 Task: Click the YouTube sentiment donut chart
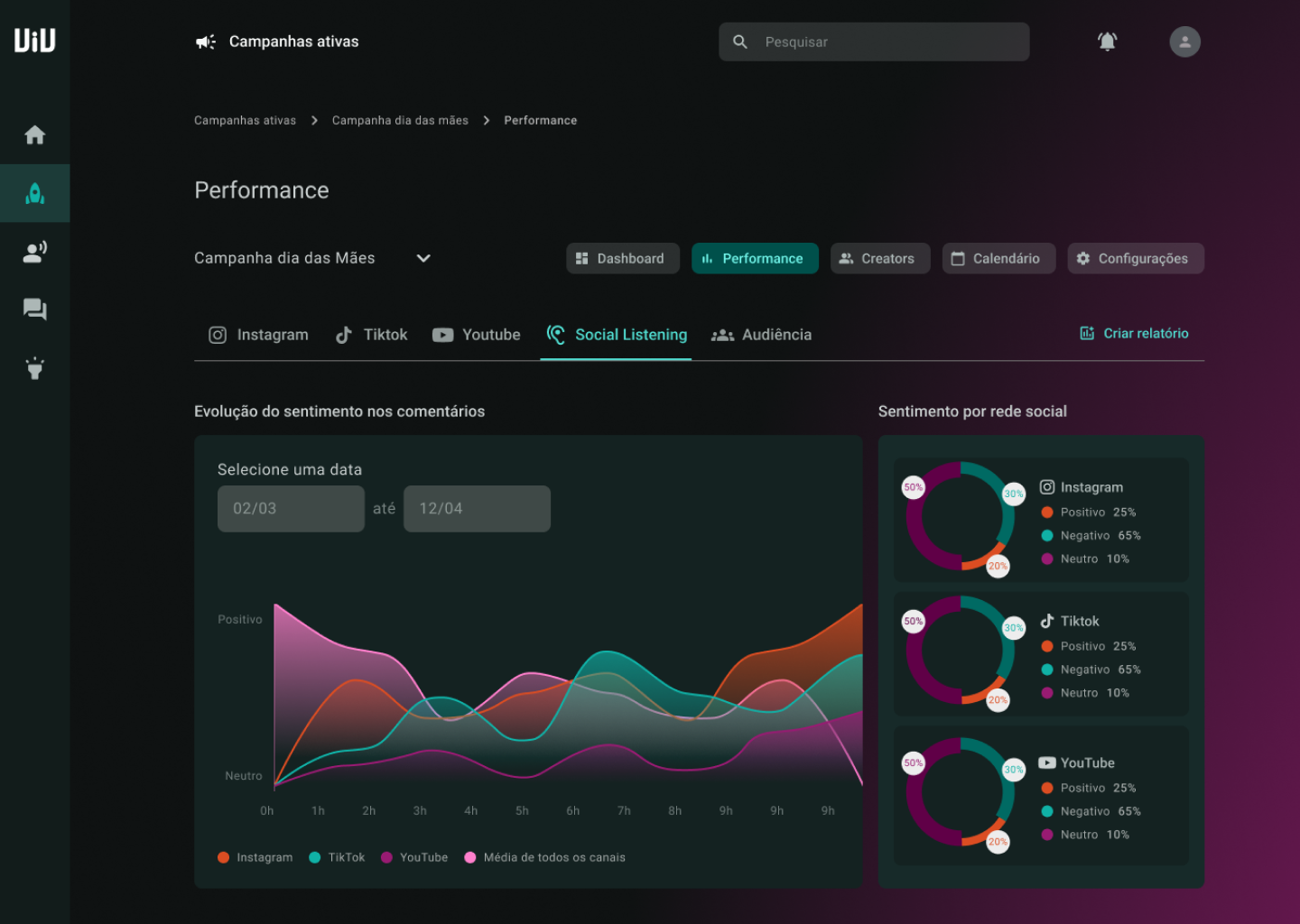click(x=961, y=792)
